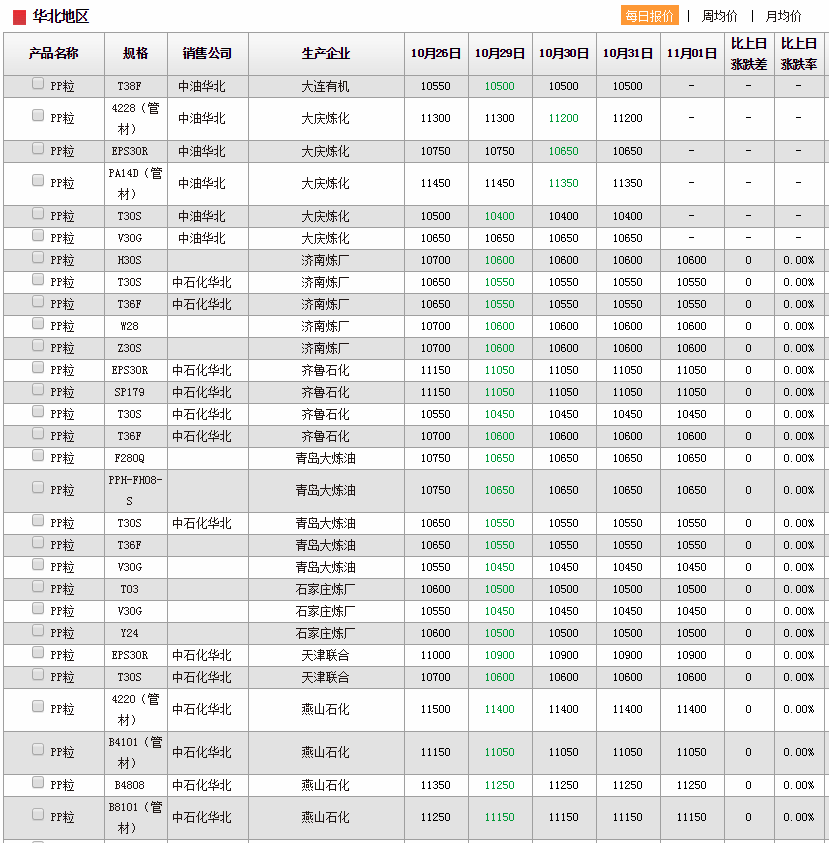
Task: Check the H30S 济南炼厂 row checkbox
Action: 38,258
